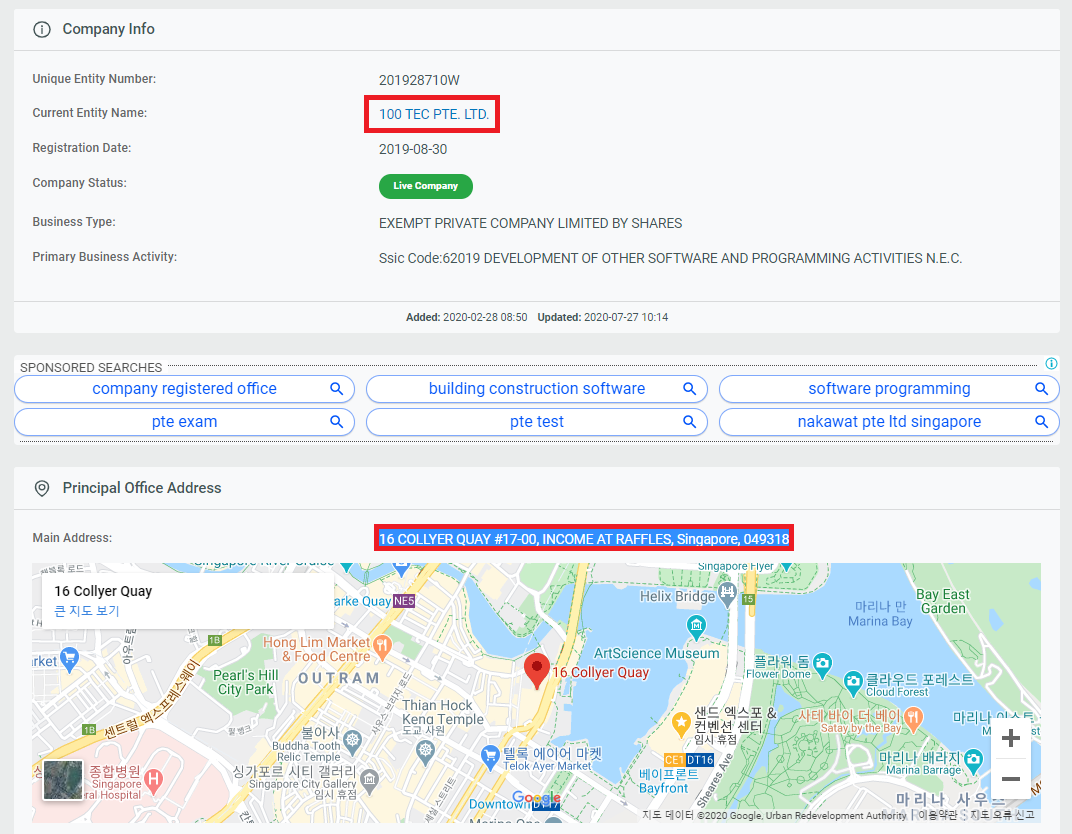
Task: Open larger map link under 16 Collyer Quay
Action: click(87, 610)
